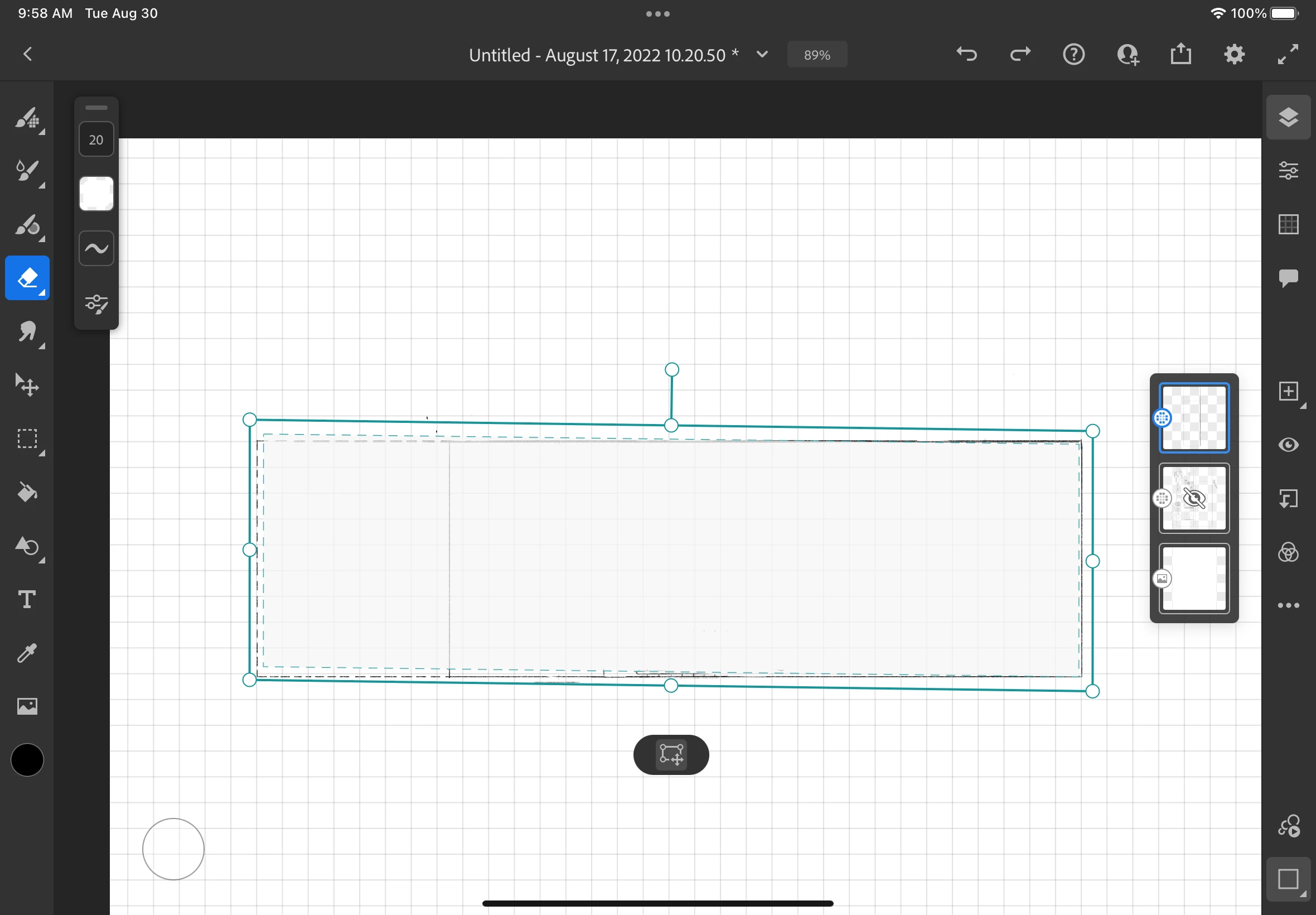Select the Type text tool
This screenshot has width=1316, height=915.
[x=27, y=599]
